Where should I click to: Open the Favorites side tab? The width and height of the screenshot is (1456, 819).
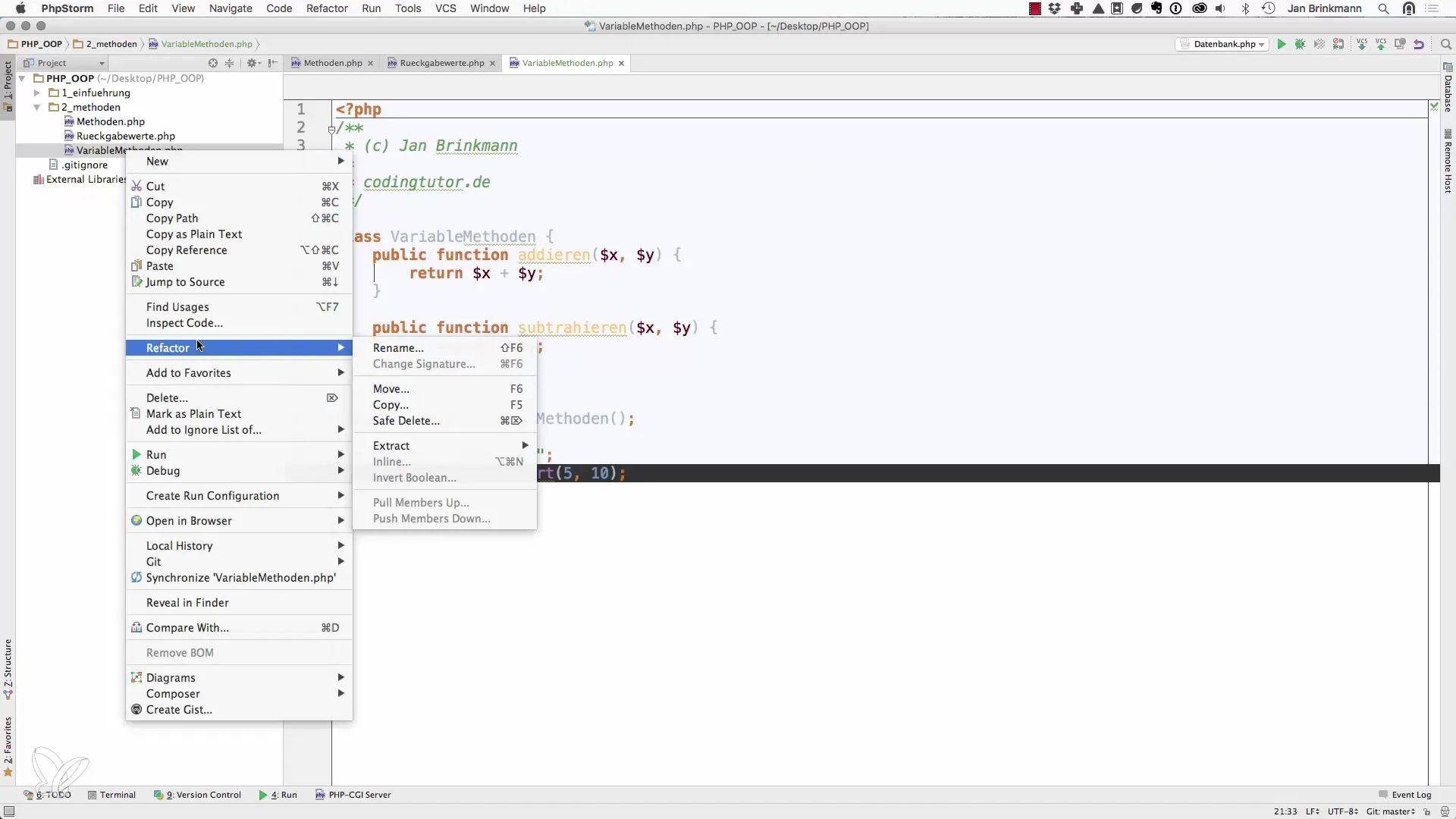click(8, 746)
